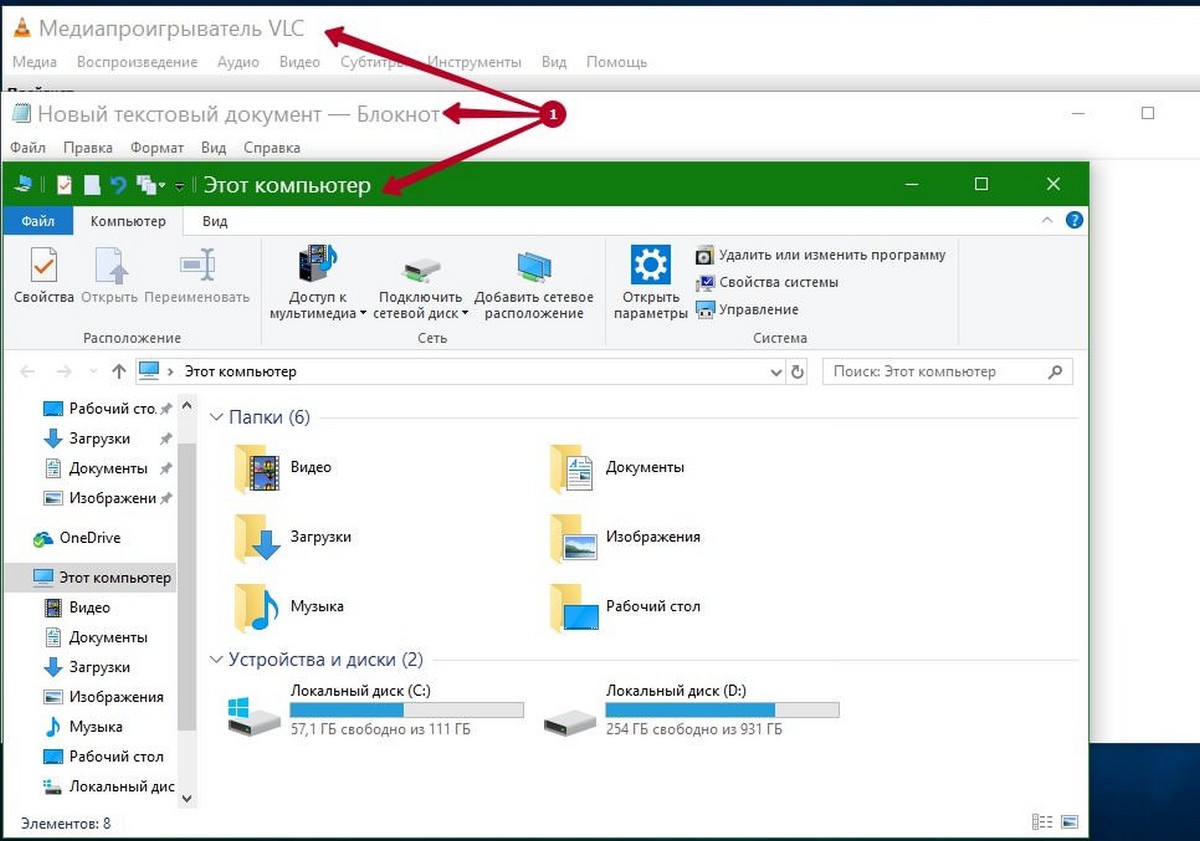Switch to large icons view in status bar
The height and width of the screenshot is (841, 1200).
click(x=1070, y=823)
